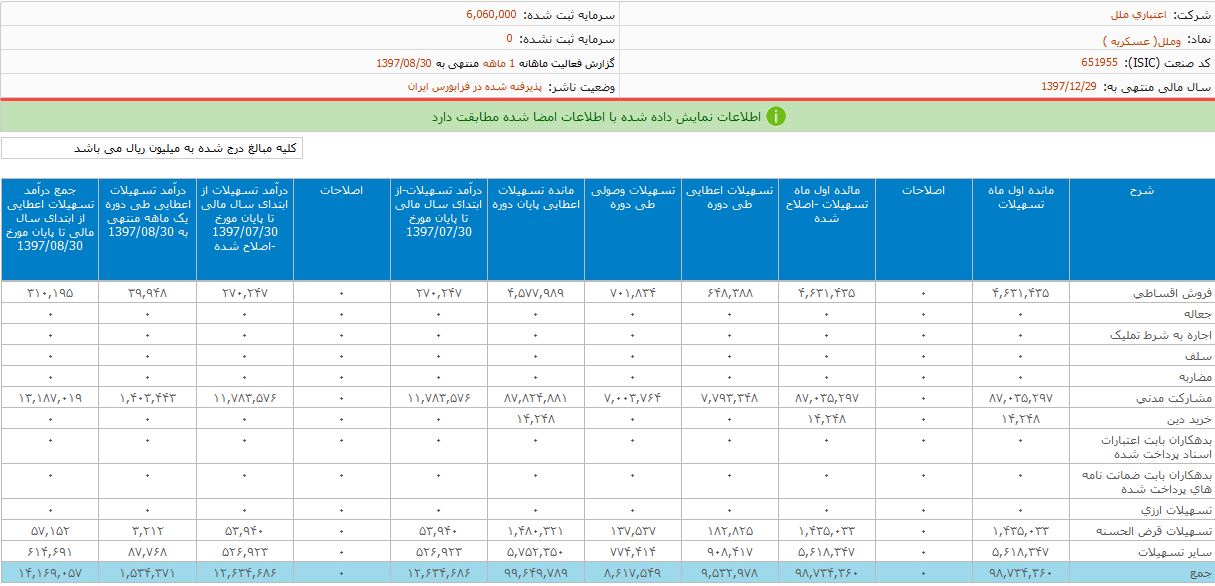Open the company name link 'اعتباري ملل'

coord(1134,15)
